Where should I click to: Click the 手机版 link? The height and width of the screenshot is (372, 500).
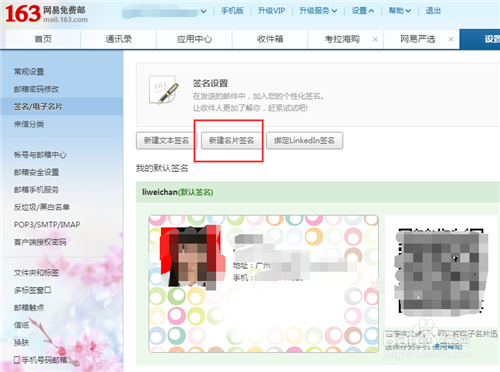pyautogui.click(x=232, y=11)
